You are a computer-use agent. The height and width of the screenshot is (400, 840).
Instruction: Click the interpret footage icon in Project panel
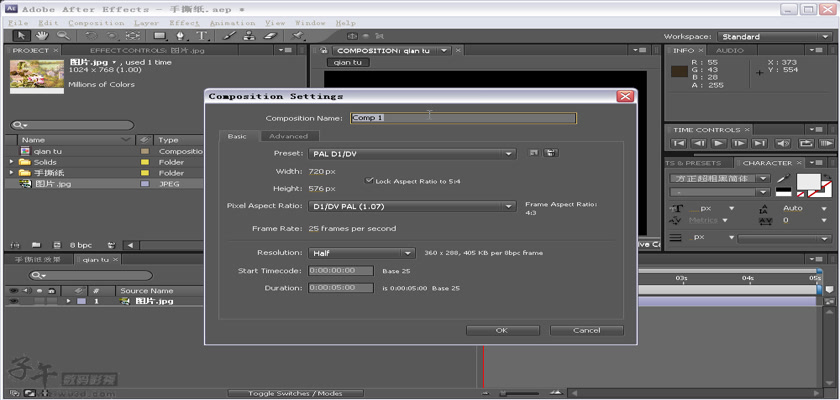click(14, 245)
